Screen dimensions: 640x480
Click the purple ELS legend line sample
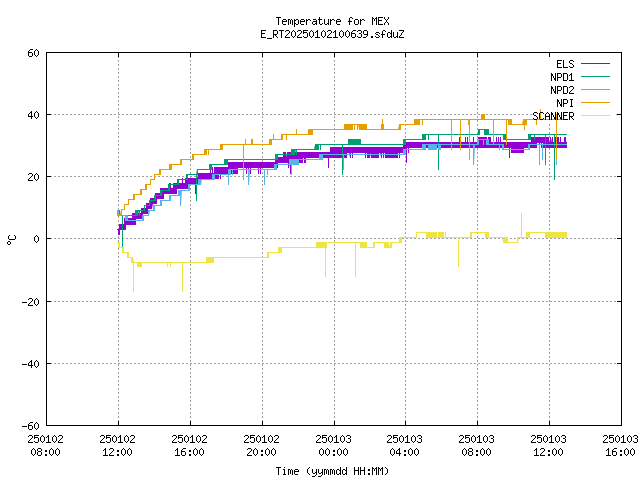click(595, 64)
